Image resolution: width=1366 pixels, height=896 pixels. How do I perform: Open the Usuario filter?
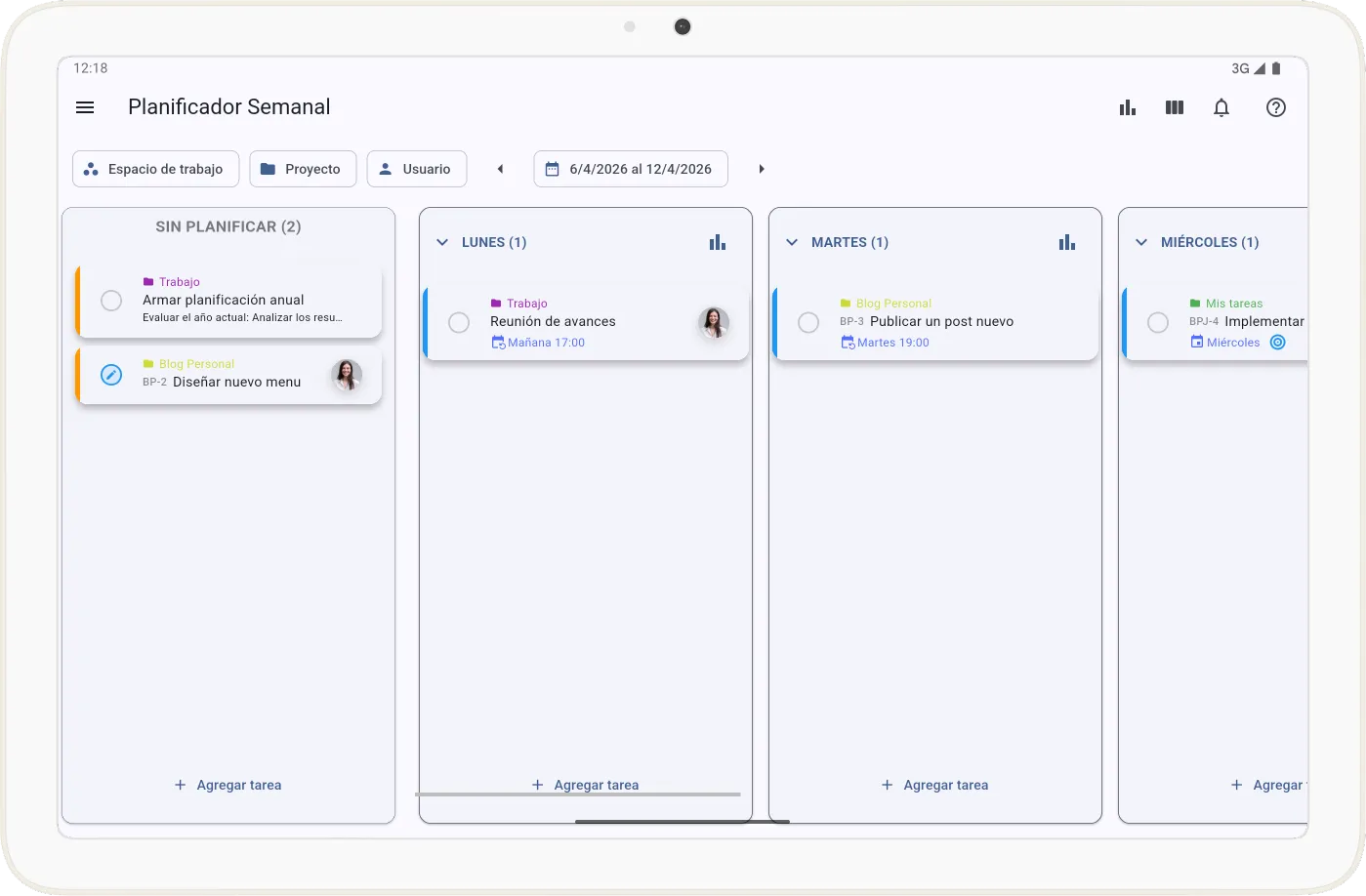point(417,169)
